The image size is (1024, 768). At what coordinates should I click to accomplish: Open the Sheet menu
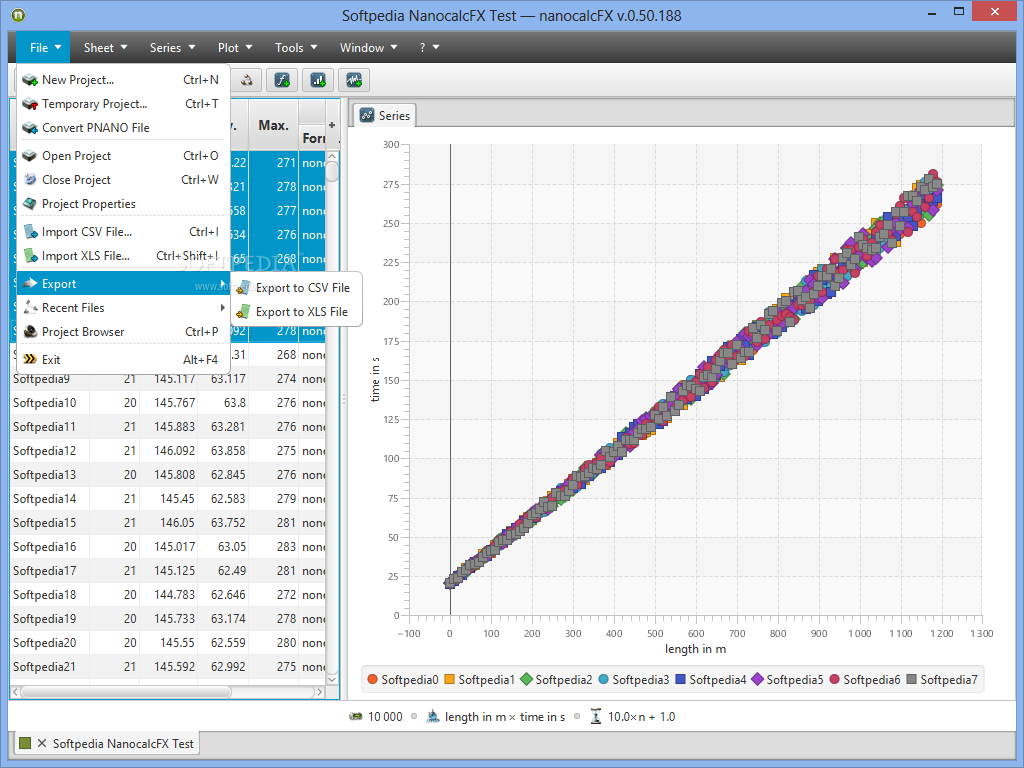coord(105,48)
